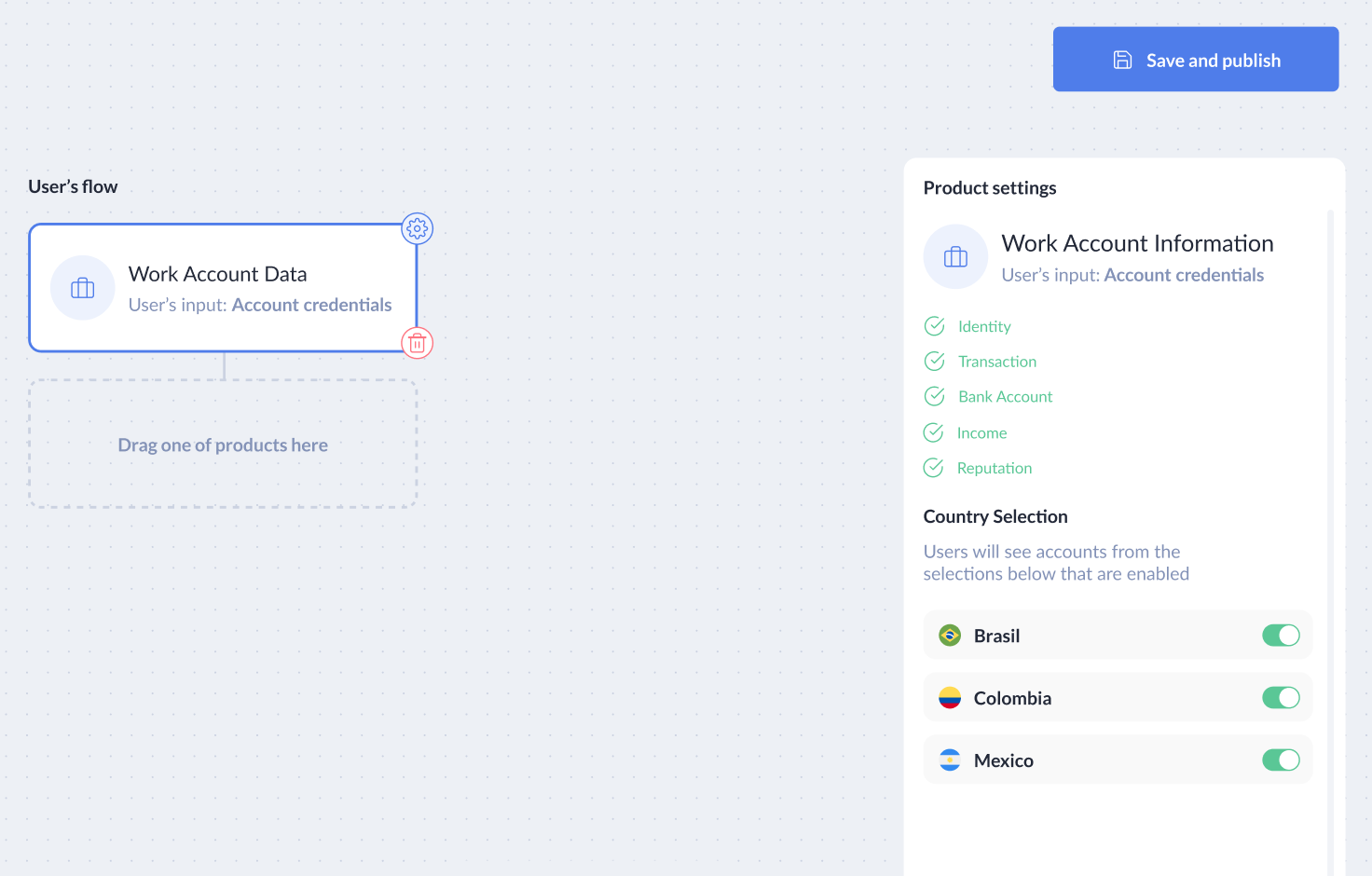Click the 'Colombia' country name
Screen dimensions: 1372x876
tap(1012, 698)
